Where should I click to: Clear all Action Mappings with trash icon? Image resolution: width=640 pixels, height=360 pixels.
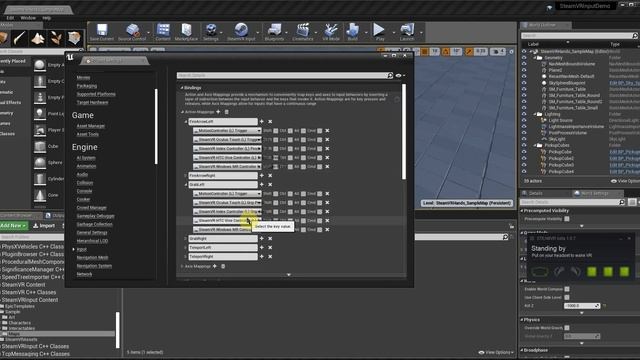(x=227, y=112)
